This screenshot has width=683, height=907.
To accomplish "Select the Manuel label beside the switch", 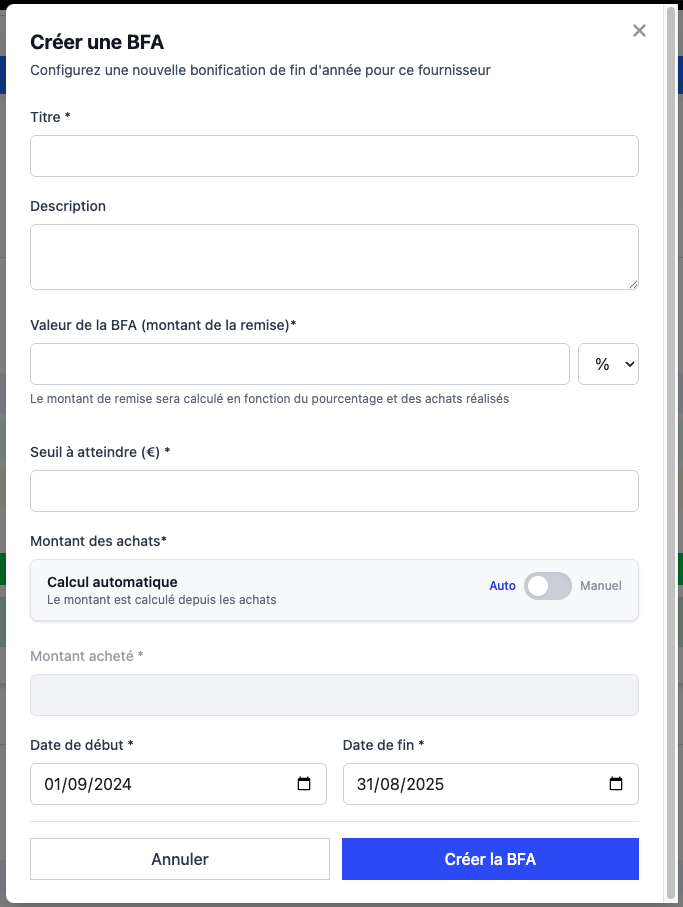I will (x=601, y=586).
